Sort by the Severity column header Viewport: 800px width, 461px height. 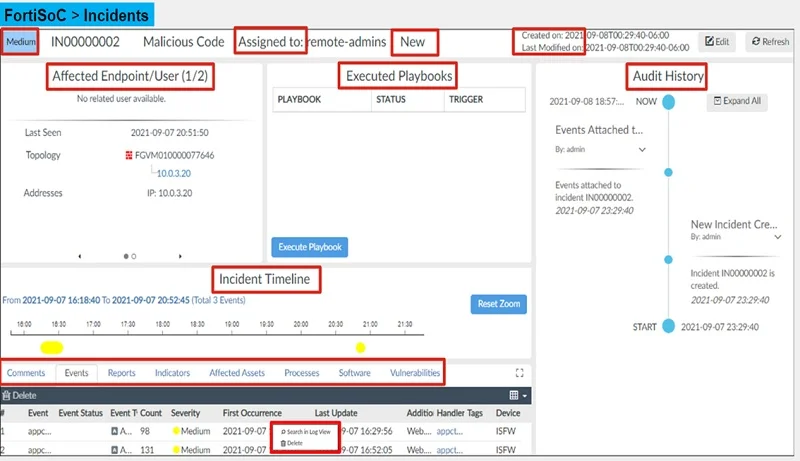[x=185, y=413]
